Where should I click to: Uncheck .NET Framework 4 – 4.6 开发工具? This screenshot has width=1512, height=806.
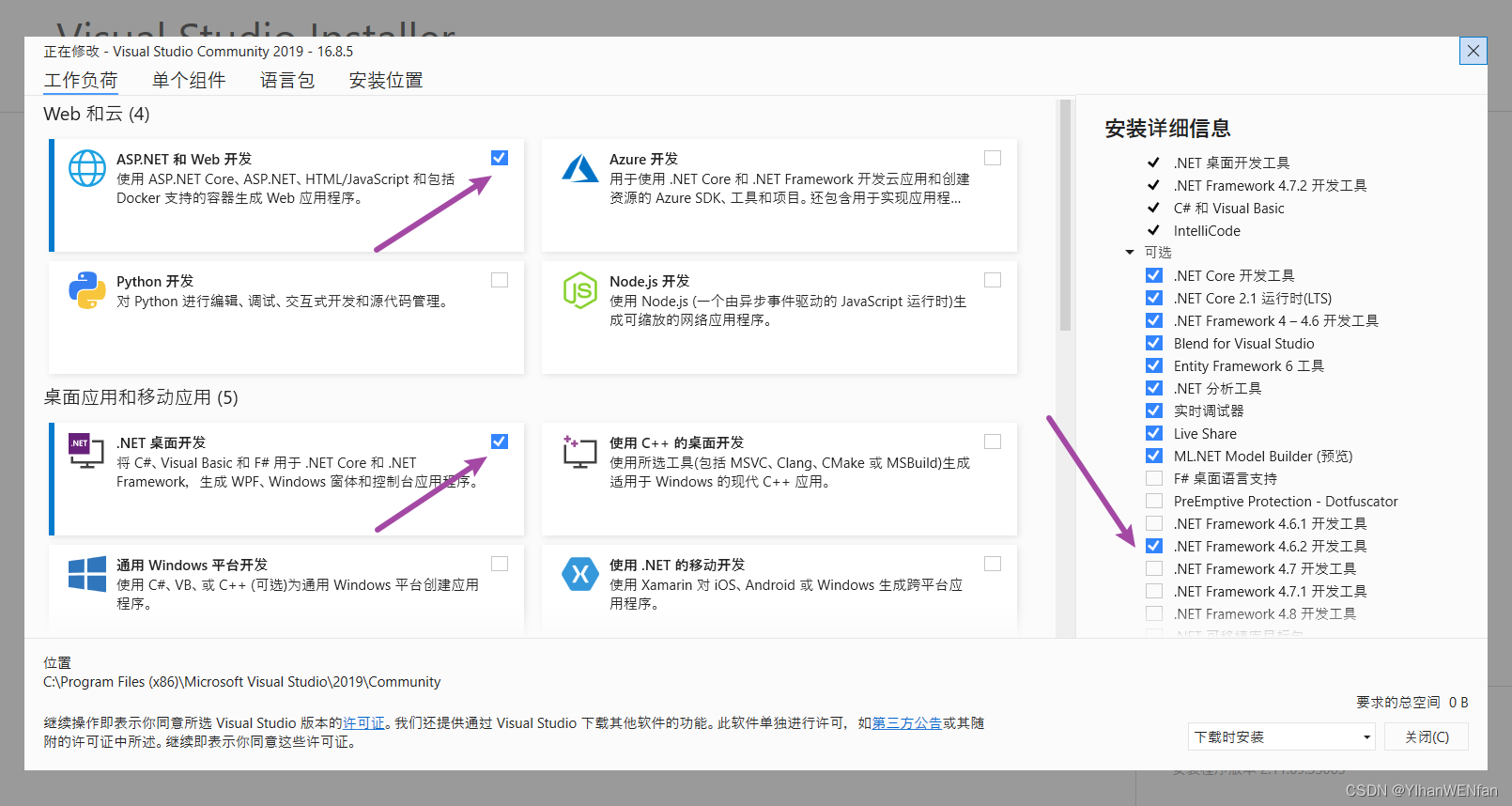(x=1154, y=320)
